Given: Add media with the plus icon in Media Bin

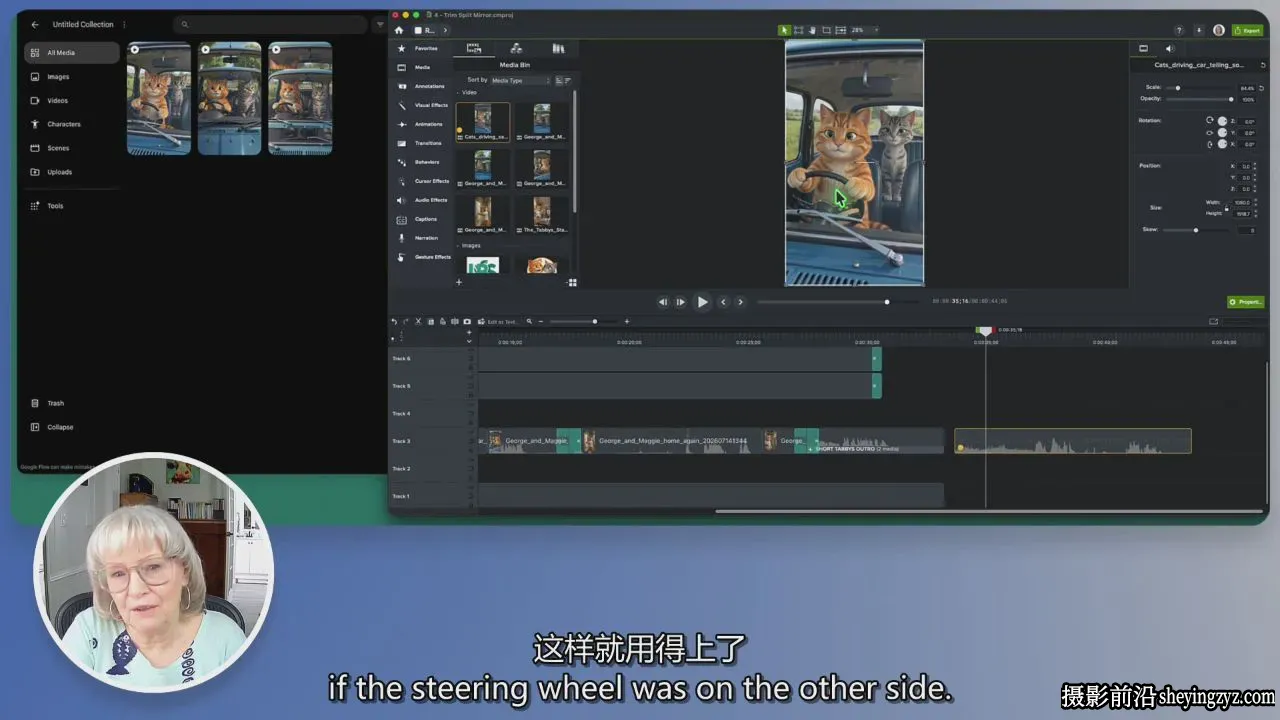Looking at the screenshot, I should click(459, 283).
